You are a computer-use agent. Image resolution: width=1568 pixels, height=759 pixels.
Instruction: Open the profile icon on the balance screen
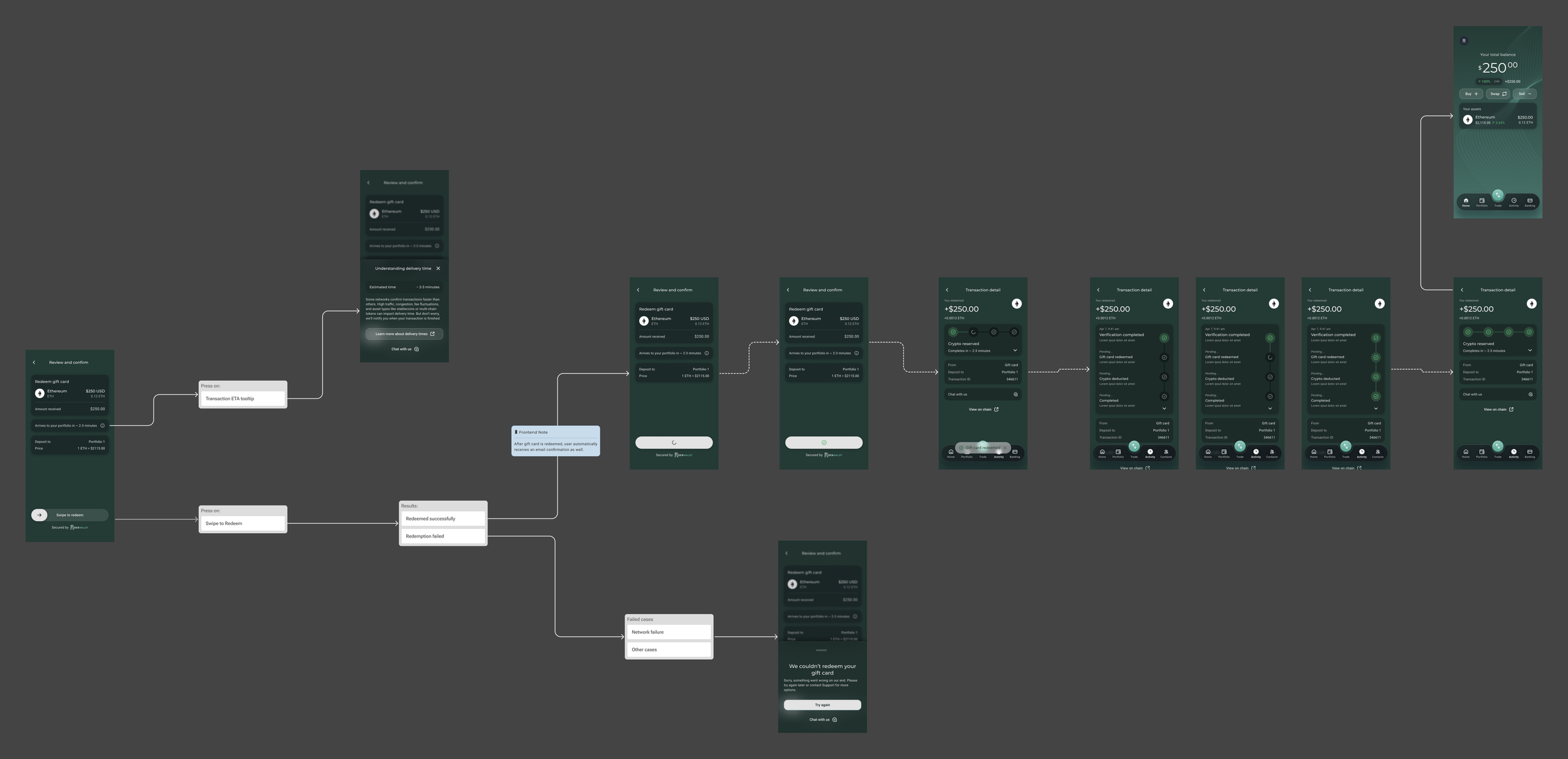tap(1465, 41)
